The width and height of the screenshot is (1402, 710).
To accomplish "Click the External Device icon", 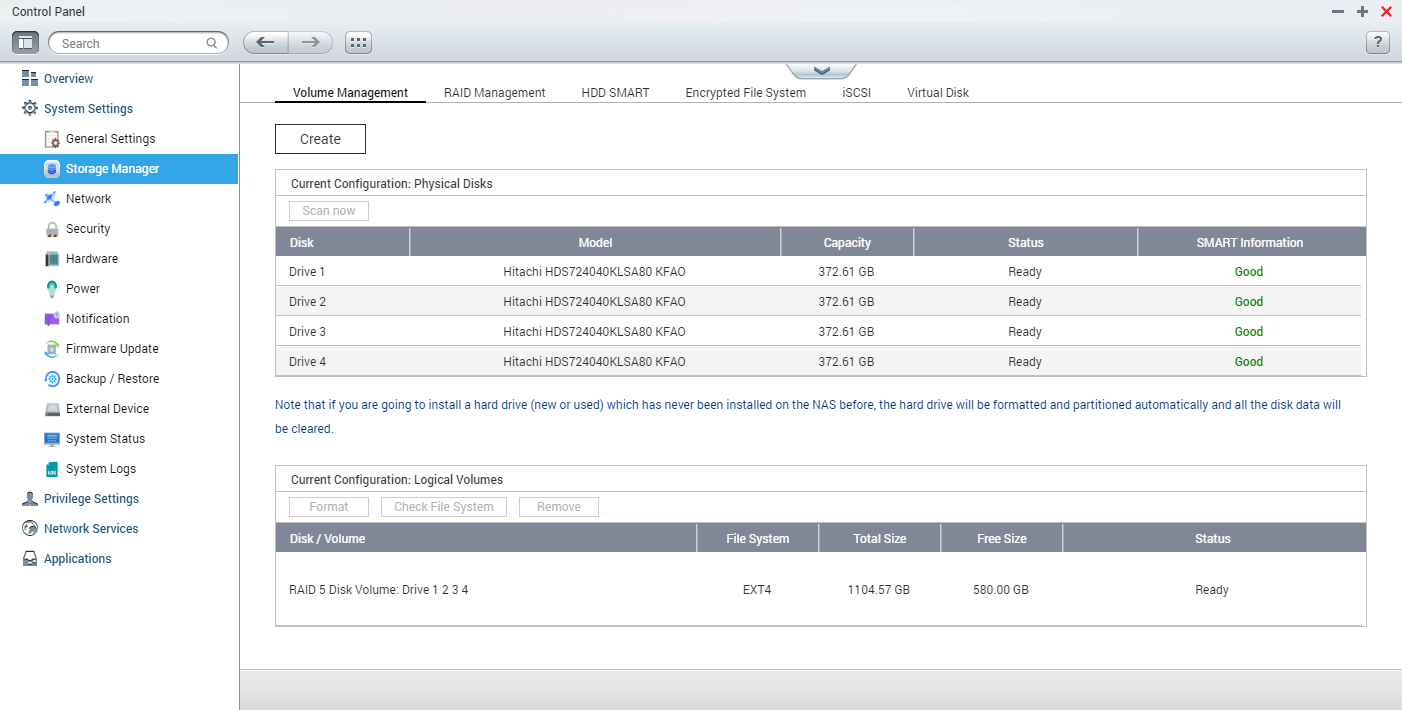I will click(52, 409).
